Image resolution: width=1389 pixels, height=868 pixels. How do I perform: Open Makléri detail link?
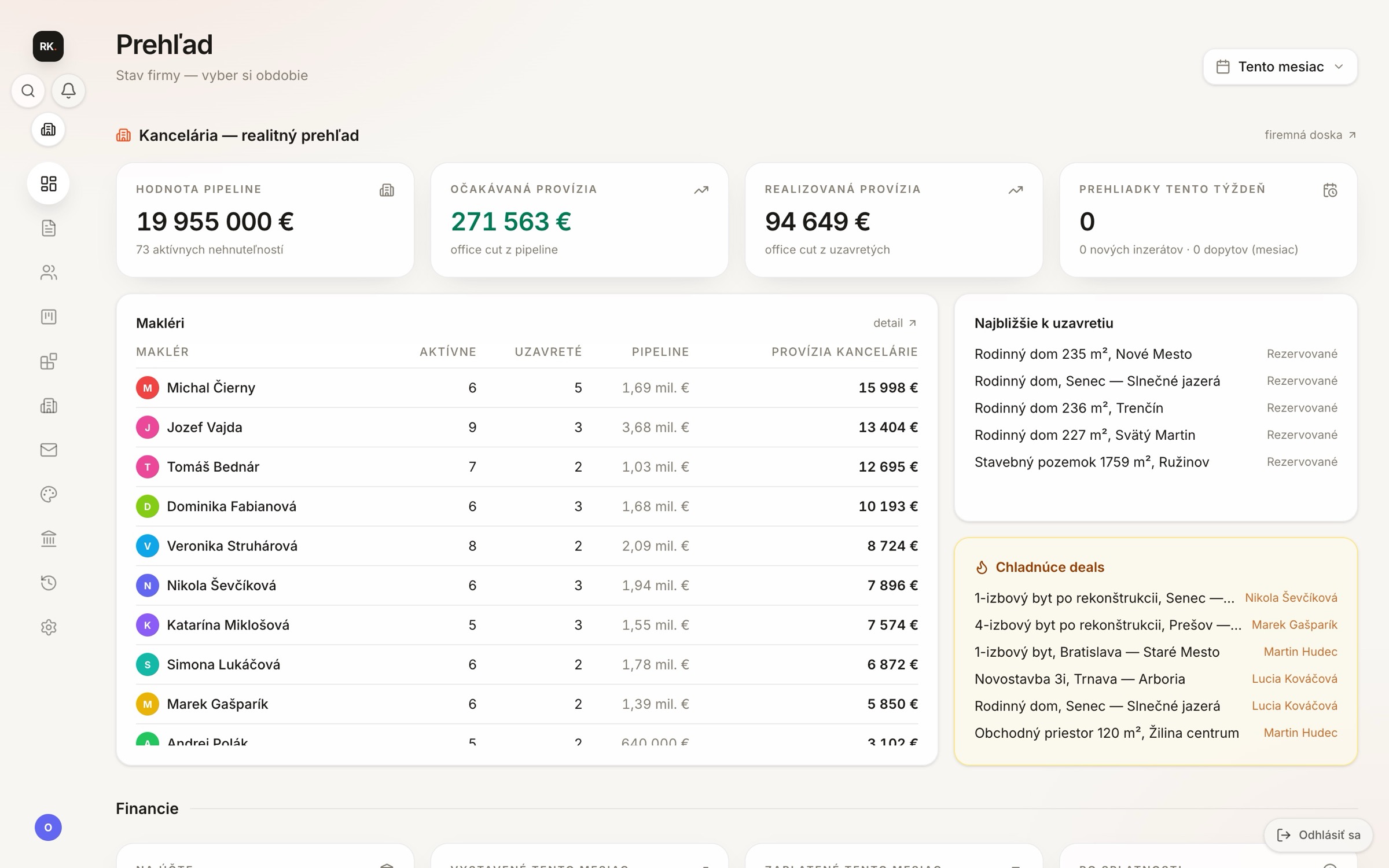895,323
